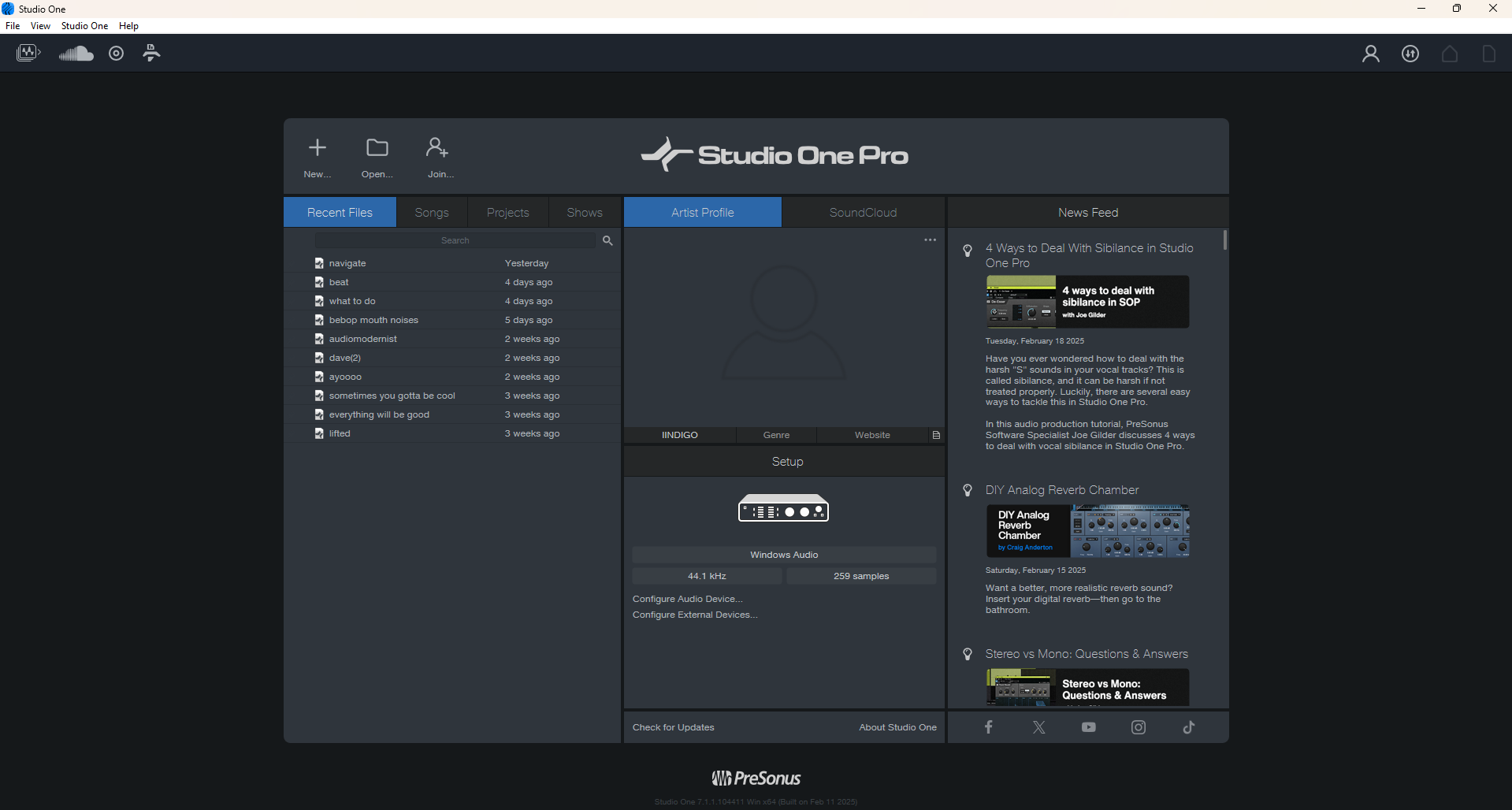Viewport: 1512px width, 810px height.
Task: Open Configure Audio Device...
Action: click(687, 599)
